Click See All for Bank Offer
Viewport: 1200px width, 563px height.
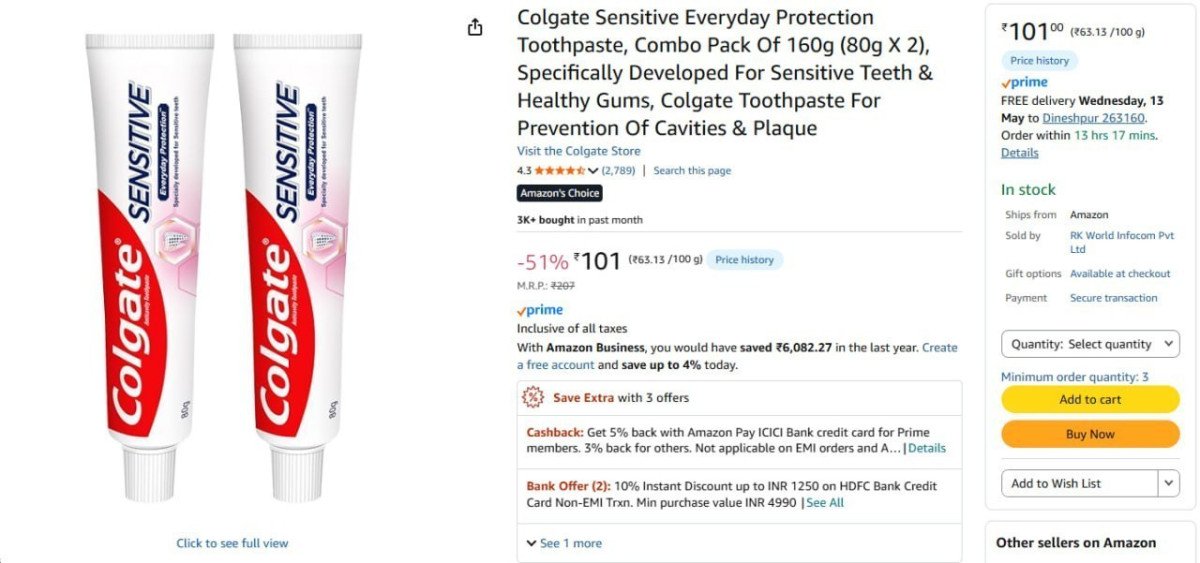pos(825,502)
